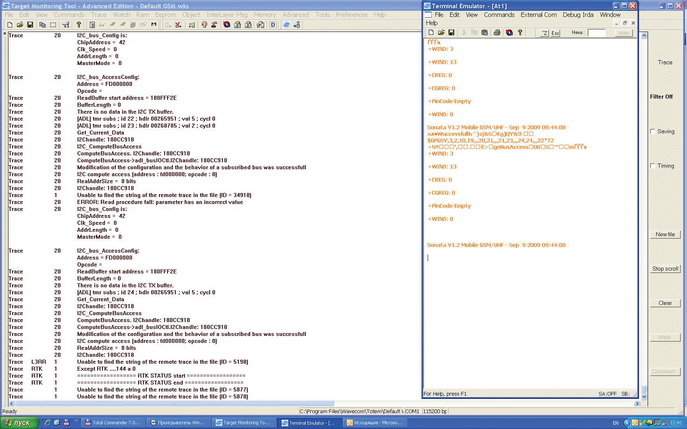Open View menu in Terminal Emulator
The height and width of the screenshot is (429, 687).
tap(471, 14)
